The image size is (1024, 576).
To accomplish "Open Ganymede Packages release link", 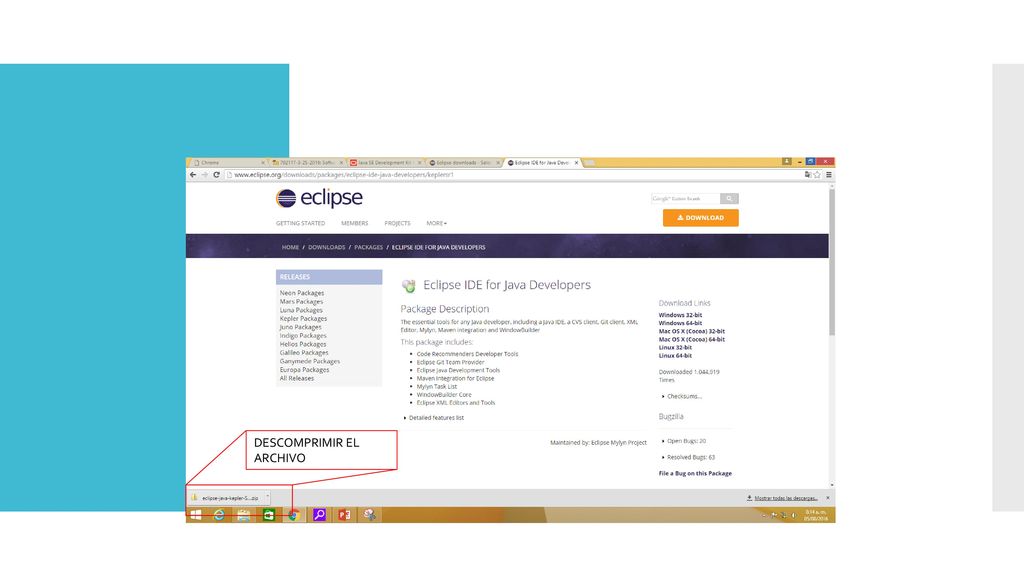I will click(310, 361).
